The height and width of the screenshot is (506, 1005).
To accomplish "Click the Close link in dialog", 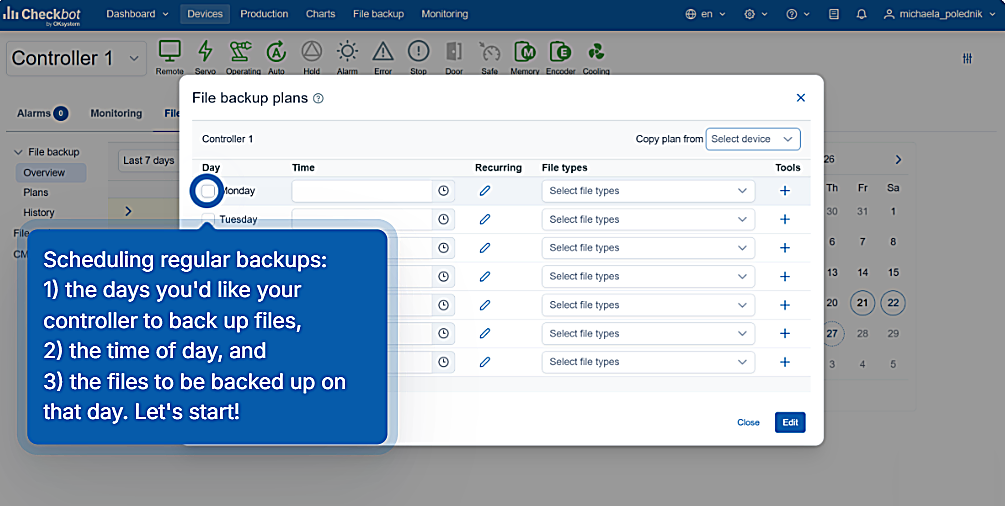I will [x=748, y=423].
